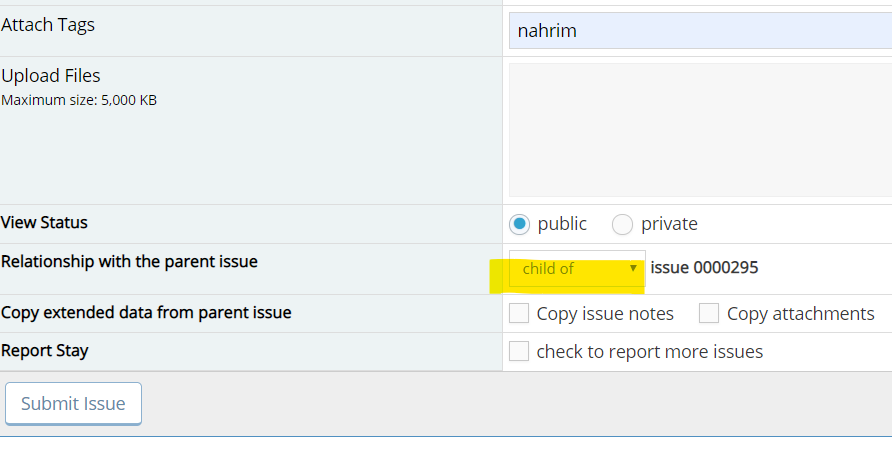Click the "Copy issue notes" label text
The height and width of the screenshot is (466, 892).
coord(605,314)
